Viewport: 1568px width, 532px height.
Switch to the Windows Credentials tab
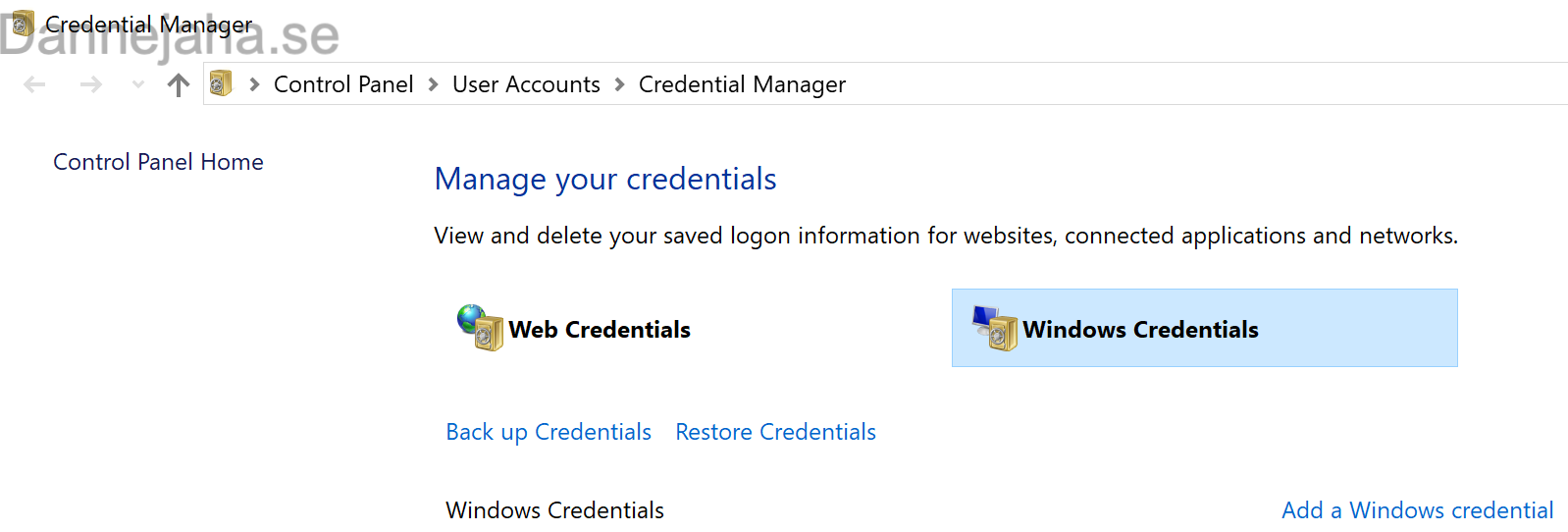tap(1204, 328)
